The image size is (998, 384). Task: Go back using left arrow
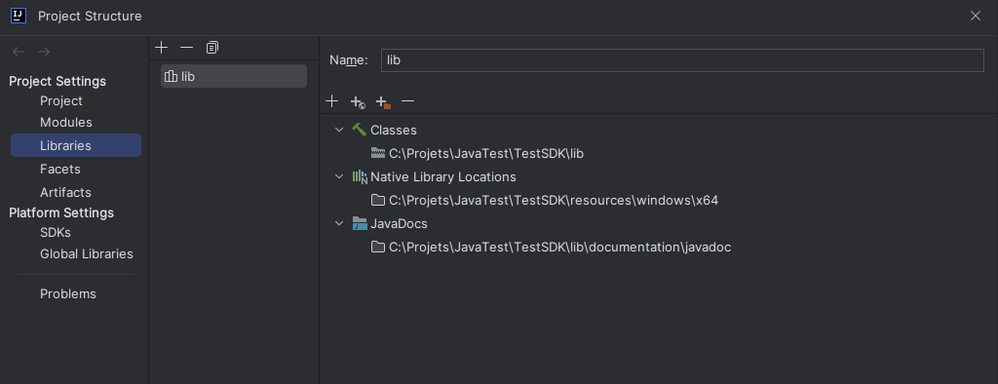pos(18,52)
